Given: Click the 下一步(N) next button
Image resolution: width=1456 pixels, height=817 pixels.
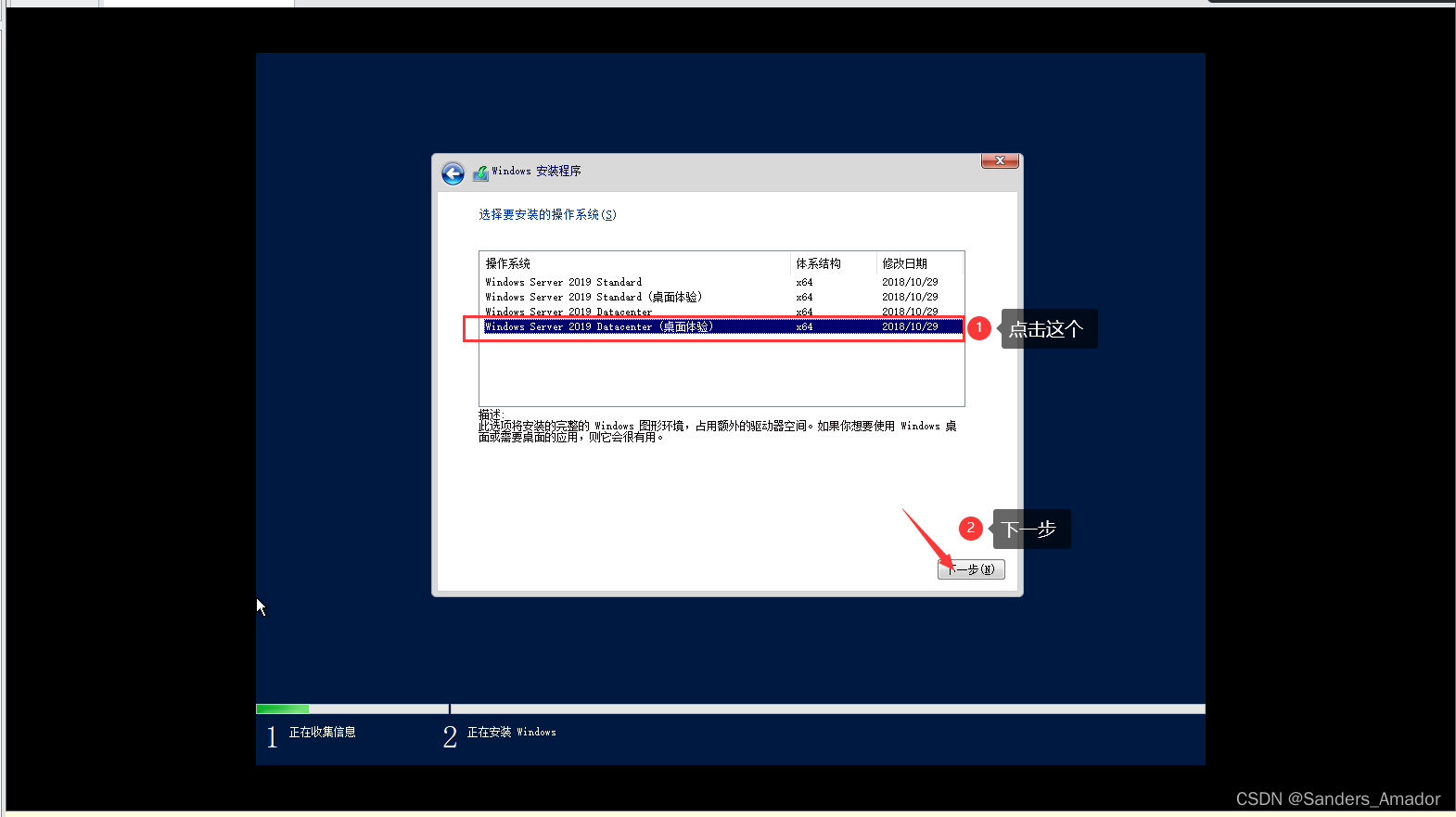Looking at the screenshot, I should [971, 569].
